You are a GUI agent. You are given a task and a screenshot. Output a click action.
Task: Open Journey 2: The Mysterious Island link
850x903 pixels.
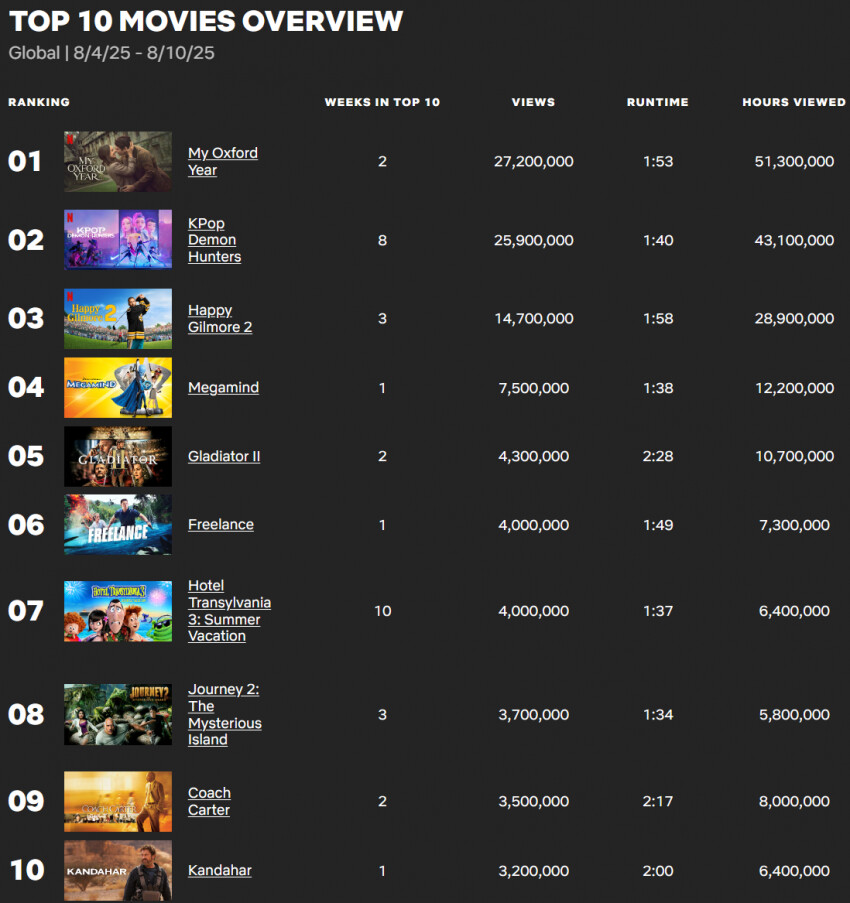pos(225,715)
